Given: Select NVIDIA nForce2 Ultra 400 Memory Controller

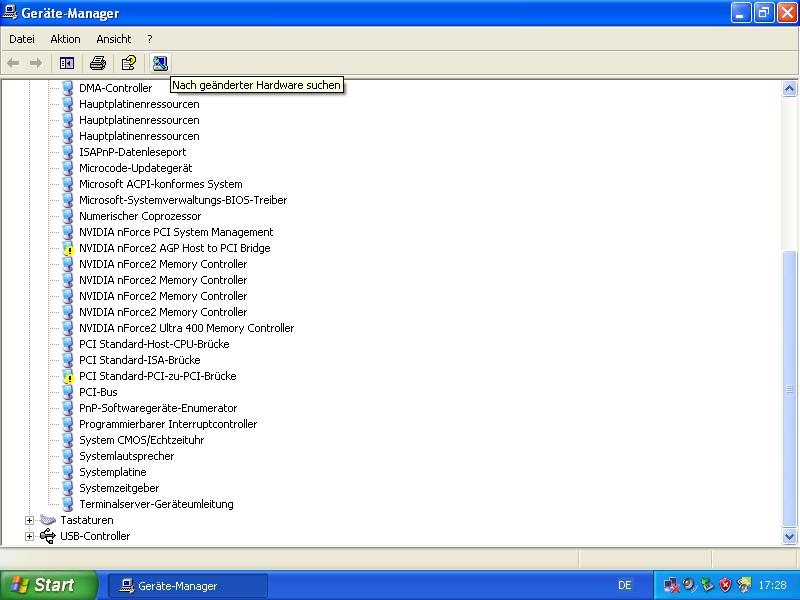Looking at the screenshot, I should click(186, 328).
